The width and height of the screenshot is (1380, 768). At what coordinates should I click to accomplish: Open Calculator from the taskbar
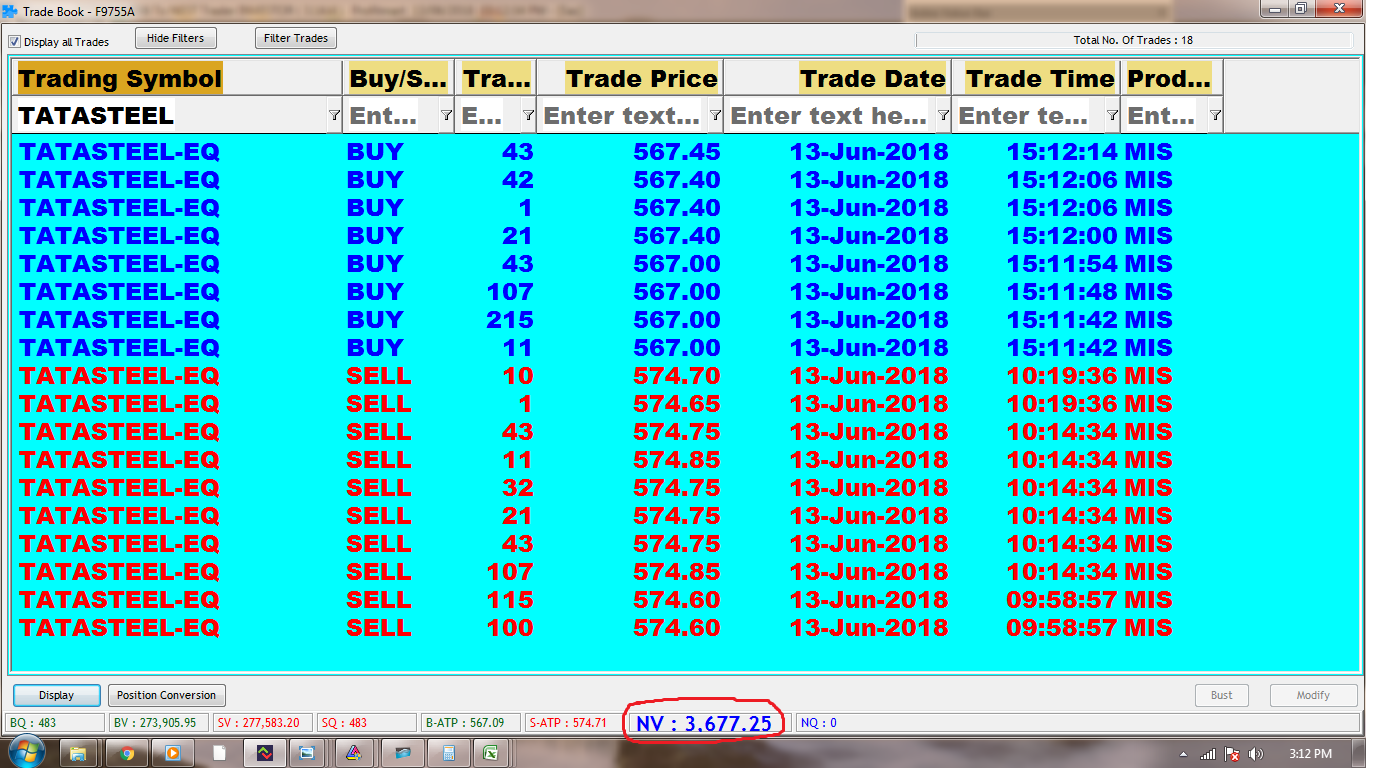[x=447, y=753]
